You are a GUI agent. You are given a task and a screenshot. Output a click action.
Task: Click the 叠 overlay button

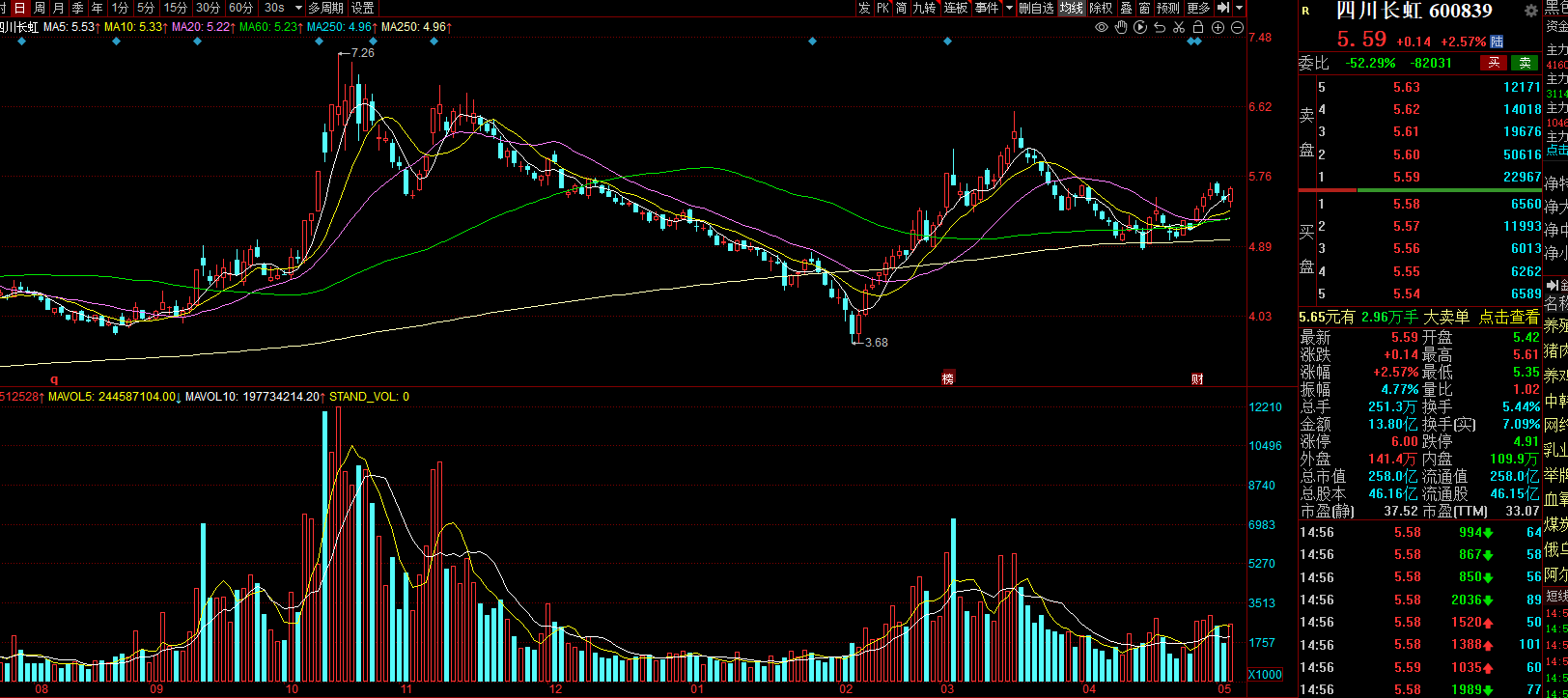click(1126, 8)
